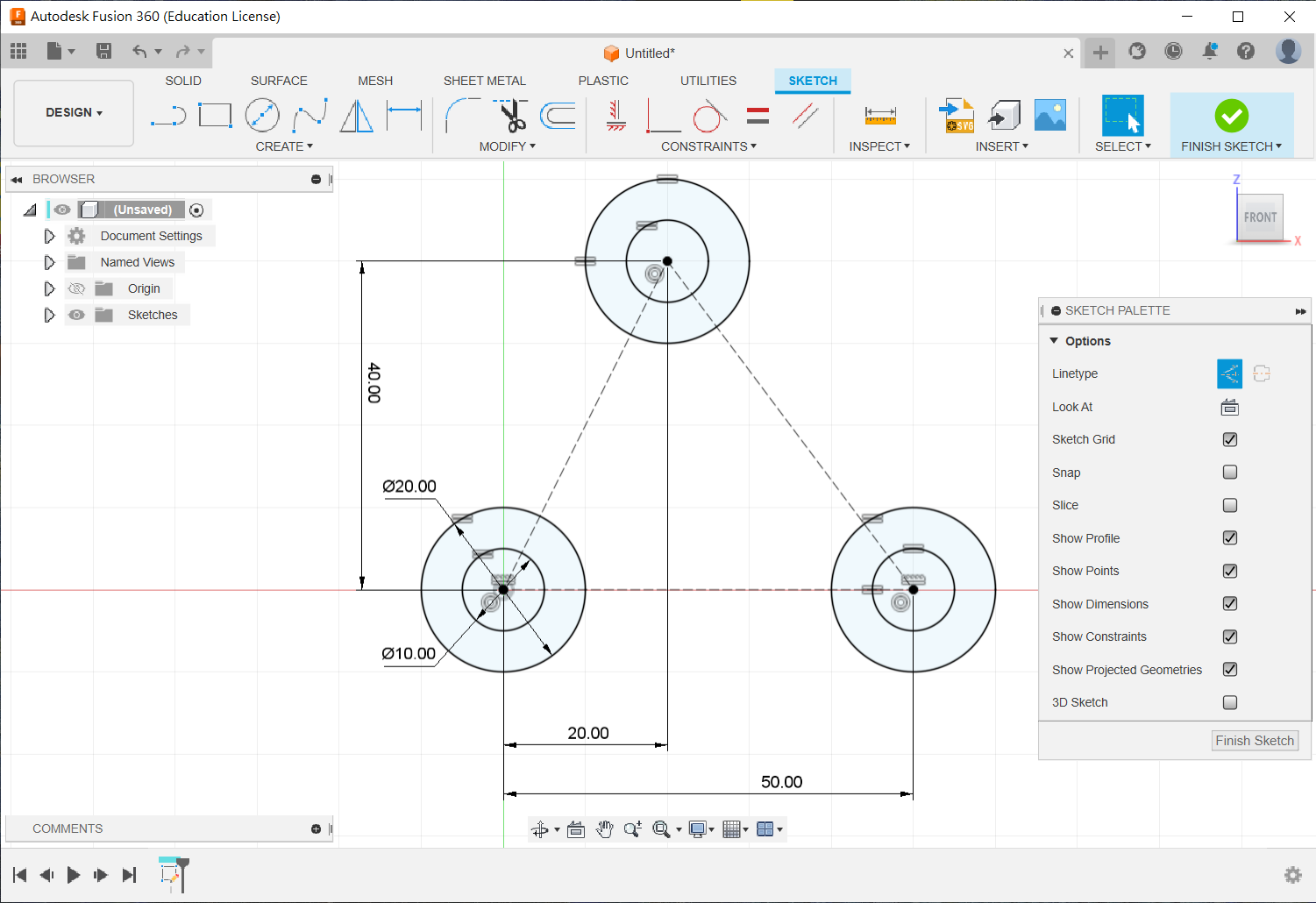Switch to the SHEET METAL tab
Viewport: 1316px width, 903px height.
point(484,81)
